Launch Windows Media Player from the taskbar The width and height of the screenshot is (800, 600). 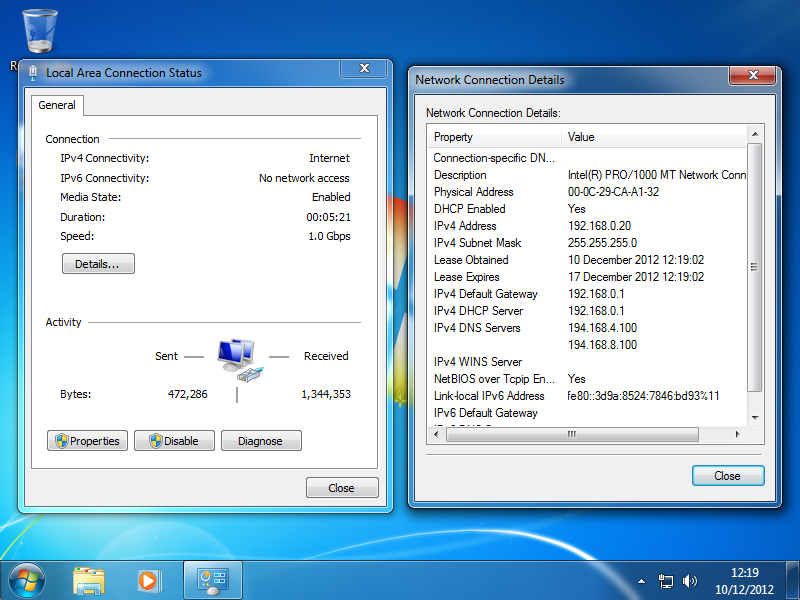click(148, 579)
